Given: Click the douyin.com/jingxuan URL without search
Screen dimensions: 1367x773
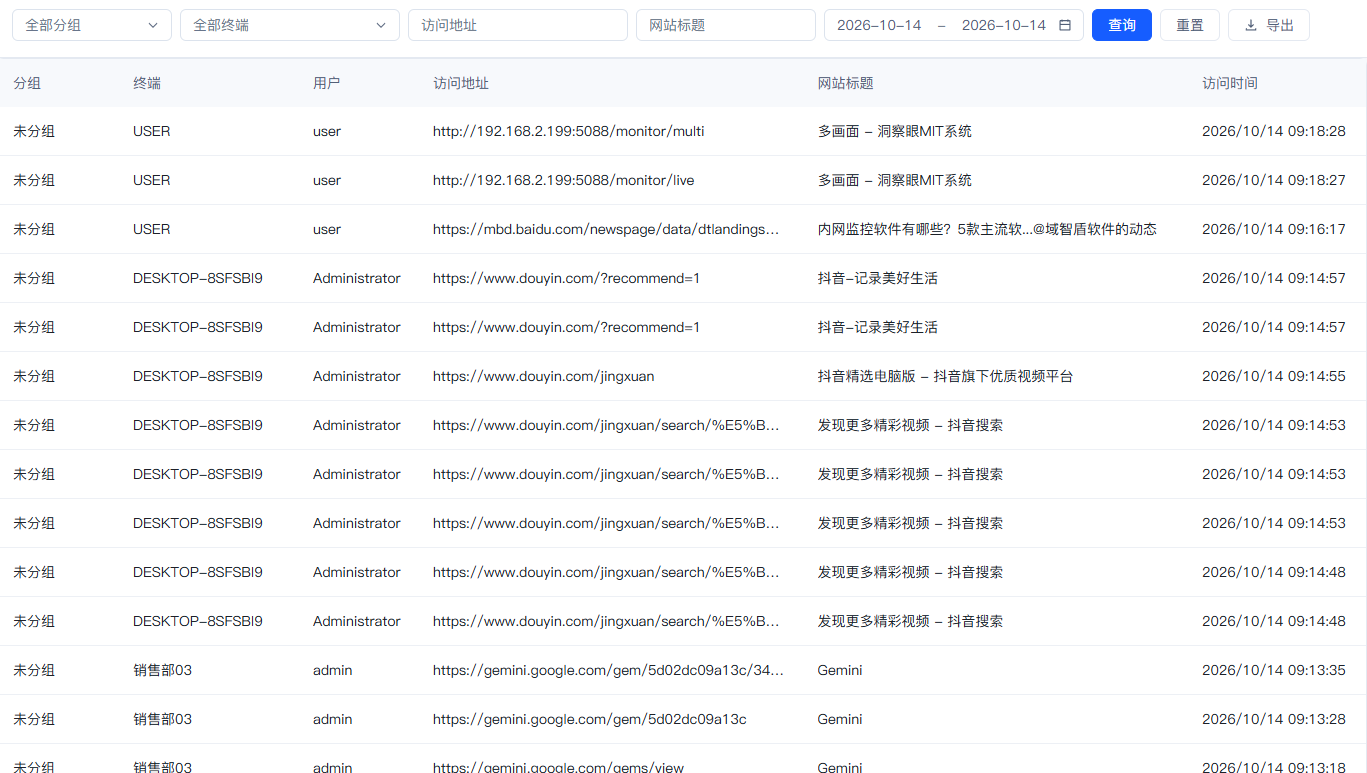Looking at the screenshot, I should pyautogui.click(x=544, y=376).
